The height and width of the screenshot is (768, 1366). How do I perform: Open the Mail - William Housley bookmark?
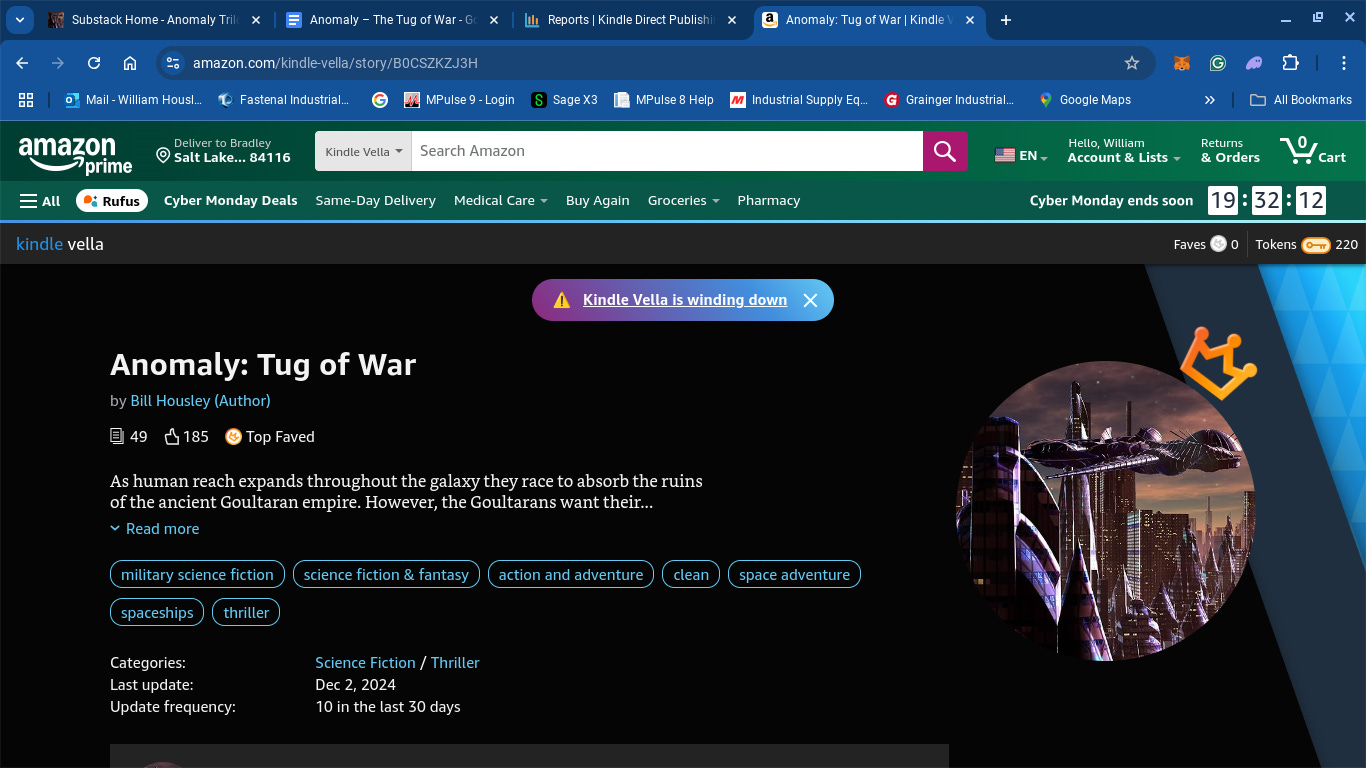coord(132,100)
